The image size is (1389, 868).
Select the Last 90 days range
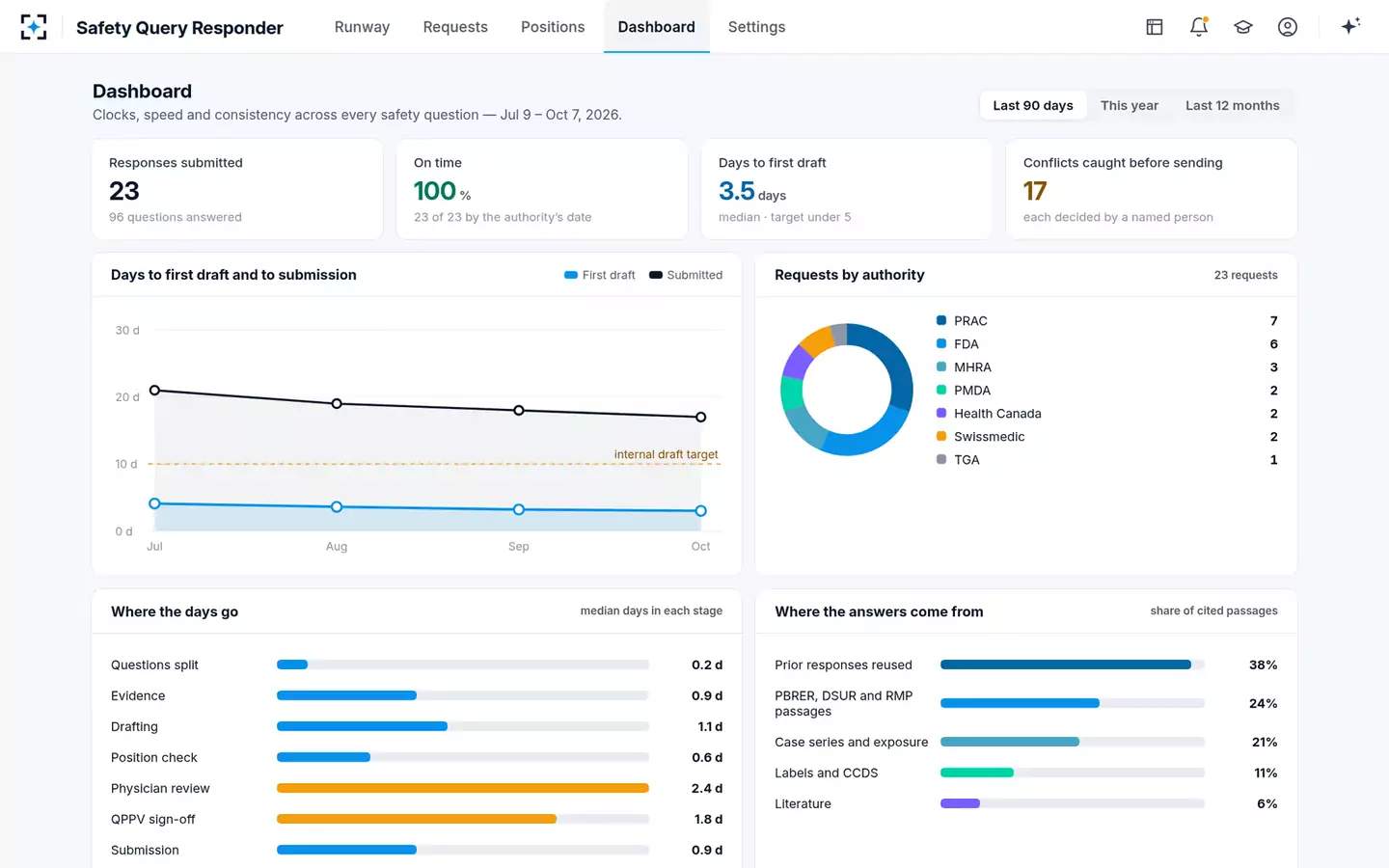[1033, 105]
